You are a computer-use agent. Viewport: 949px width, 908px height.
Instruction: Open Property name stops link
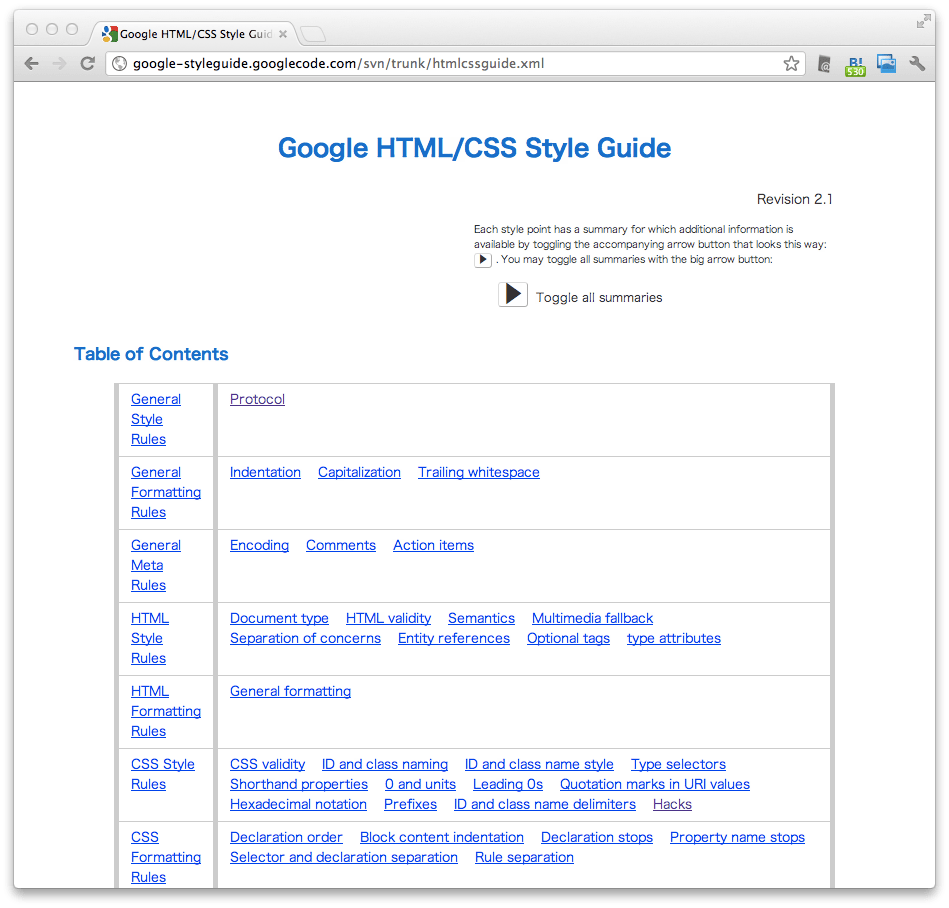point(737,837)
